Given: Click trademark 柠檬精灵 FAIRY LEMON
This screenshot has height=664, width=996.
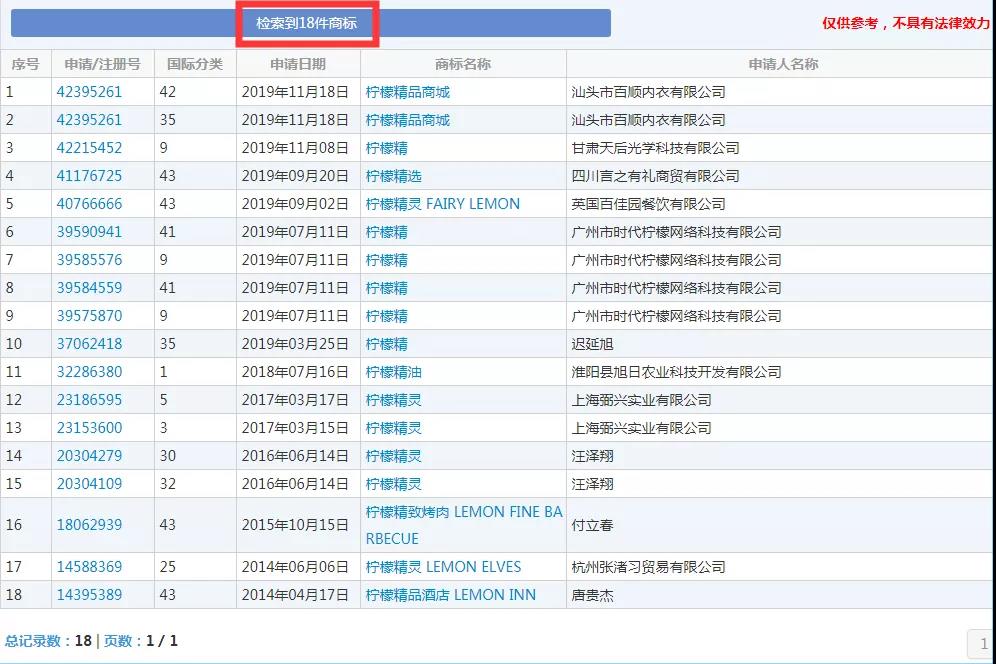Looking at the screenshot, I should pos(443,204).
